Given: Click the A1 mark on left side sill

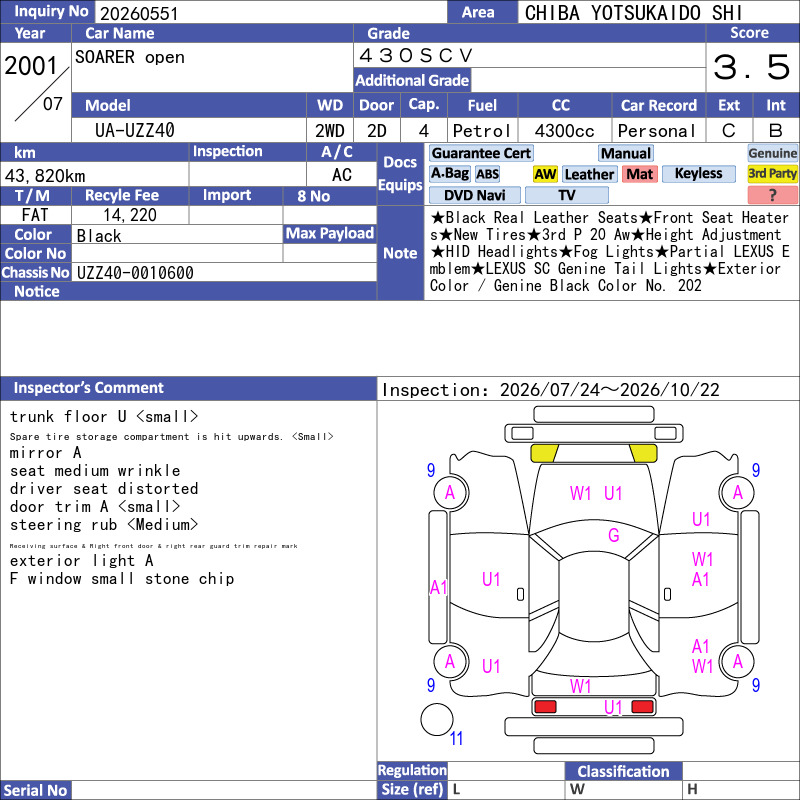Looking at the screenshot, I should (438, 588).
